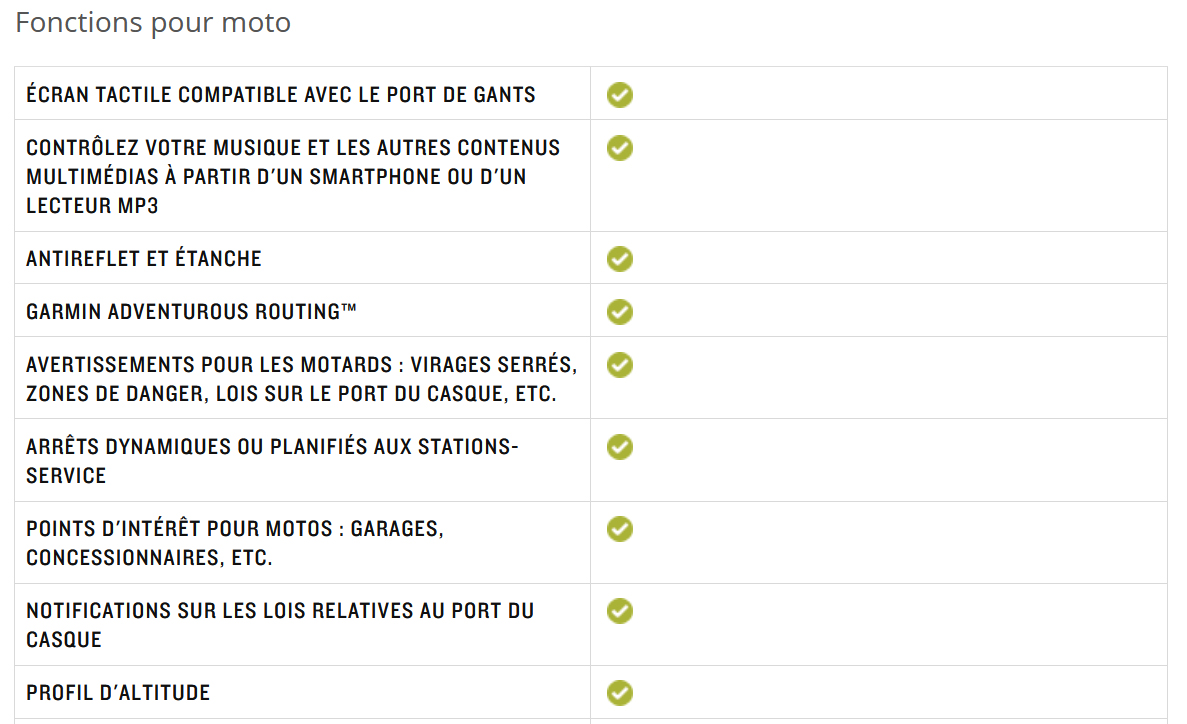Screen dimensions: 1187x724
Task: Select Notifications sur les lois text
Action: (x=280, y=625)
